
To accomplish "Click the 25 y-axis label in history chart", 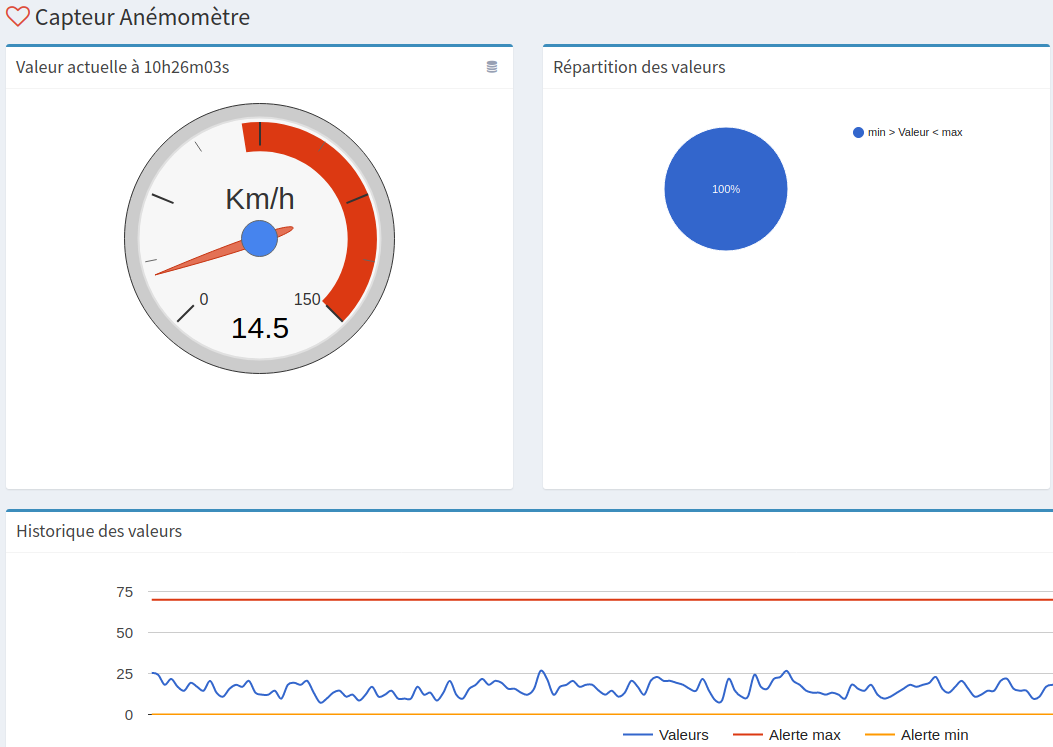I will coord(125,674).
